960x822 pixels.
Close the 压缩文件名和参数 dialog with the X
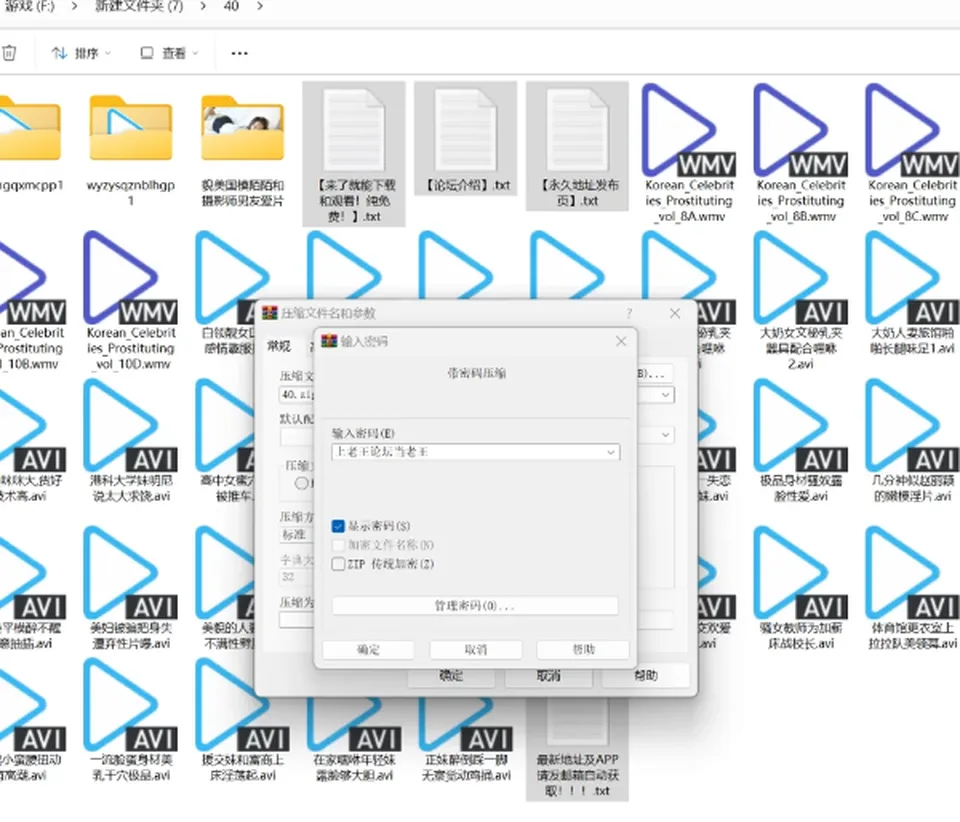675,313
